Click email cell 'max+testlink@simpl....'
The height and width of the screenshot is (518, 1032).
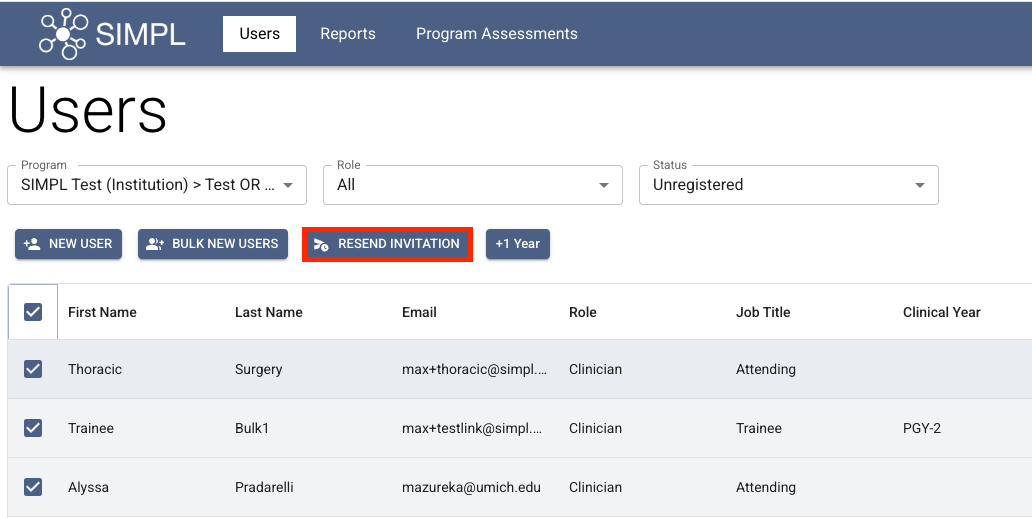click(472, 428)
